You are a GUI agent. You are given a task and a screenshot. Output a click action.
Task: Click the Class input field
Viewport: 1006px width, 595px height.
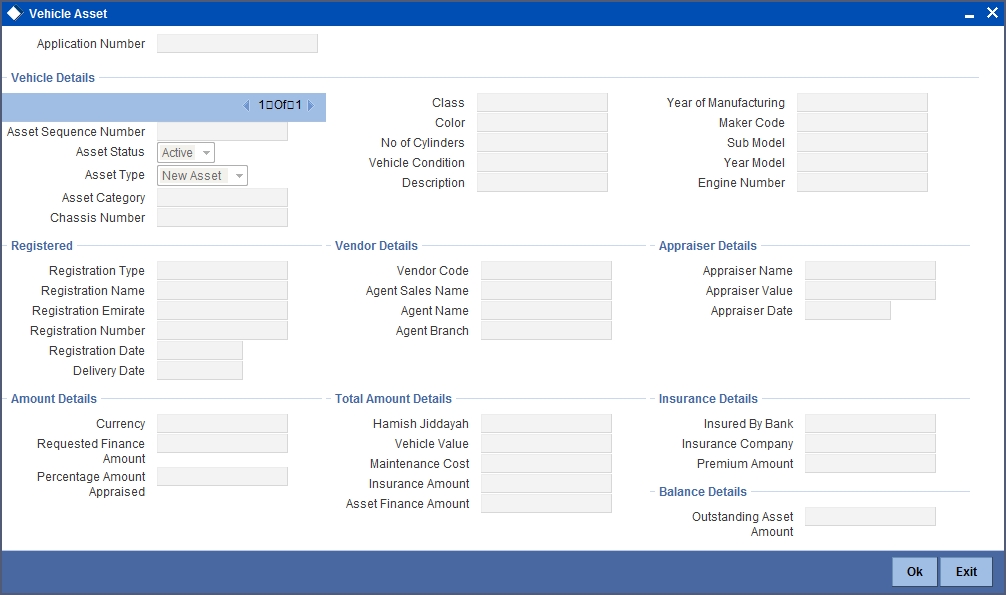542,103
